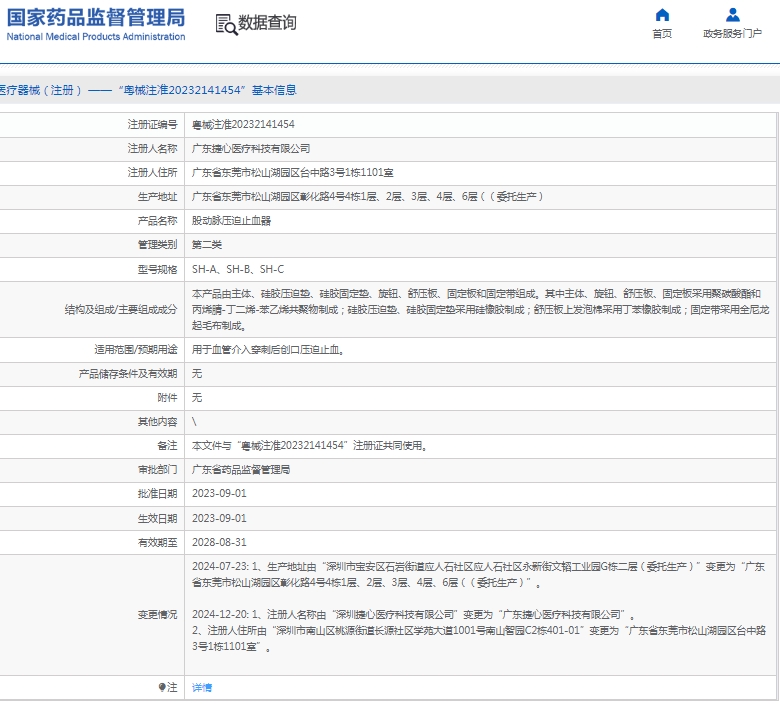This screenshot has width=780, height=706.
Task: Open the 政务服务门户 user icon
Action: (732, 15)
